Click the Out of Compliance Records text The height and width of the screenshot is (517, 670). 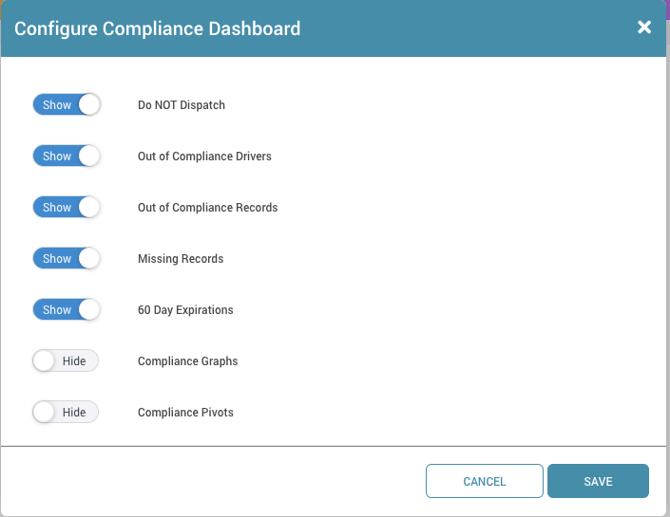point(207,207)
